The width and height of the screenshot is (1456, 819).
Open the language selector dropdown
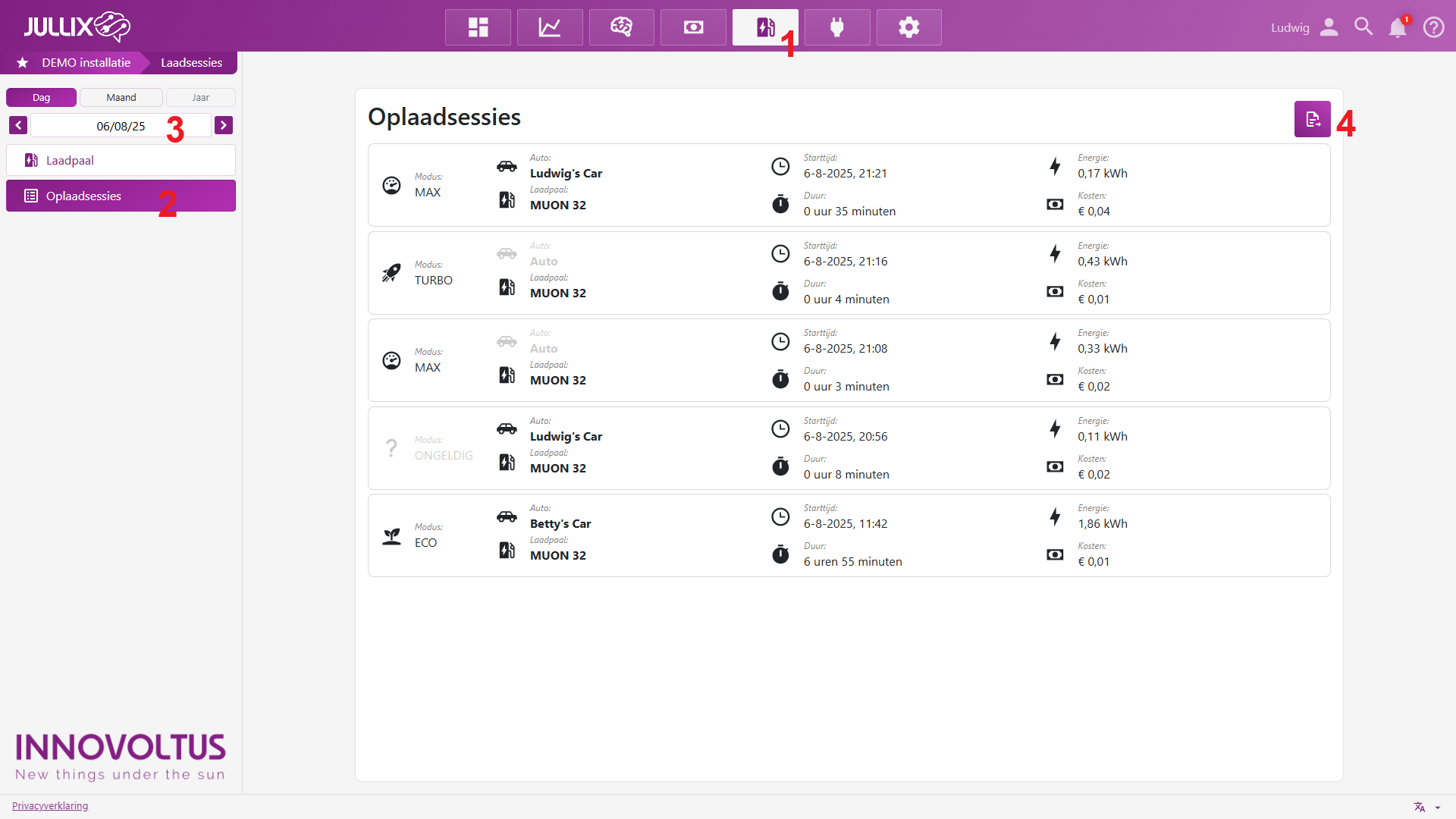point(1426,807)
